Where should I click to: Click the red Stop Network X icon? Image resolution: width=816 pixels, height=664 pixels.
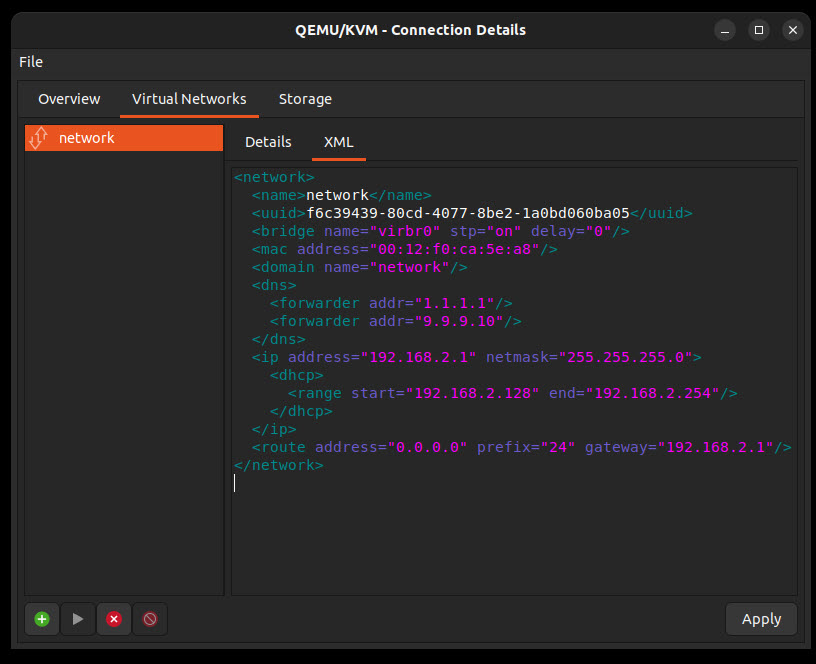pos(114,619)
